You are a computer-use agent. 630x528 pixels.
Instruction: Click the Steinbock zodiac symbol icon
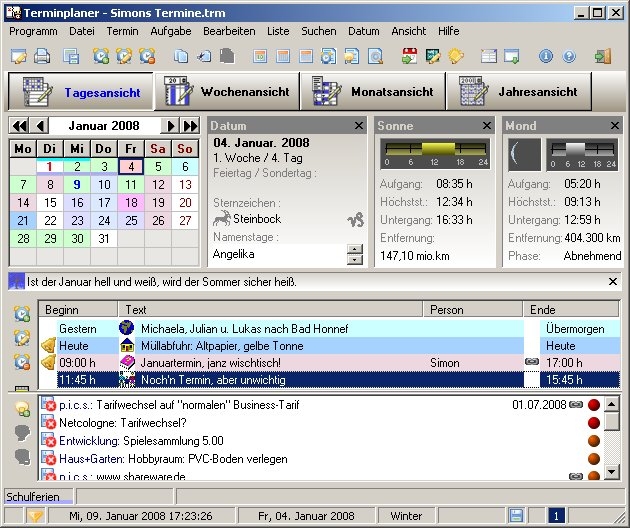(x=354, y=219)
